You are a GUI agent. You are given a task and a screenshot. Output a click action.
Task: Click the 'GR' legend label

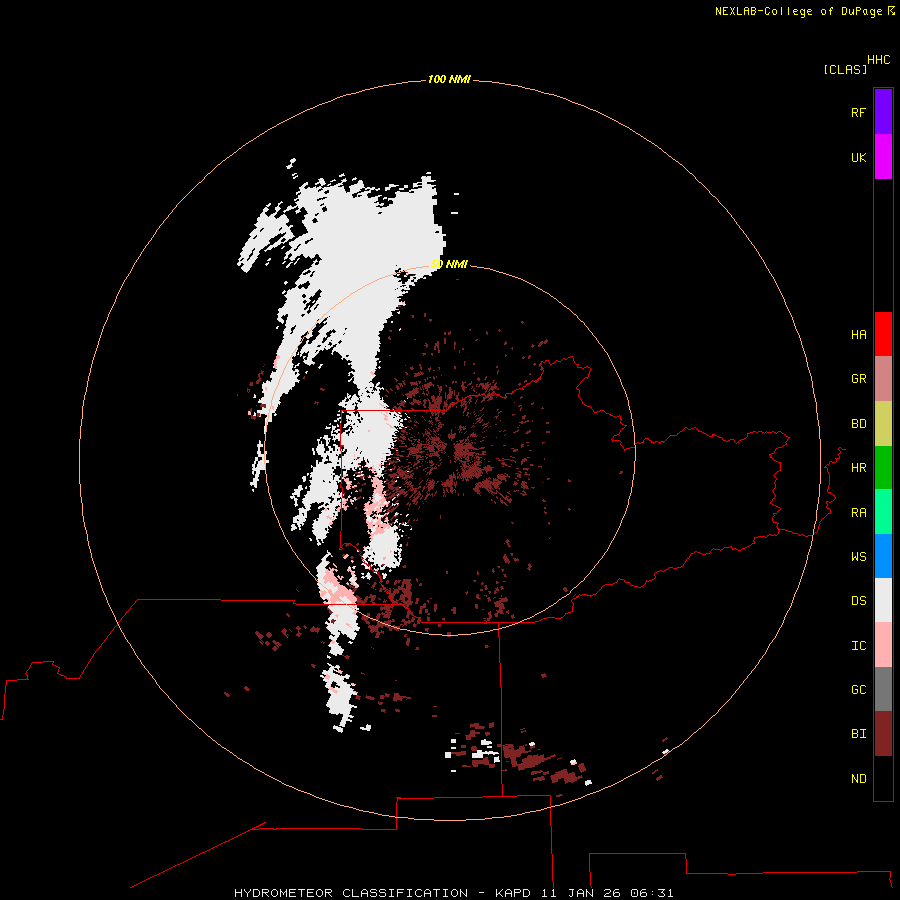(858, 379)
